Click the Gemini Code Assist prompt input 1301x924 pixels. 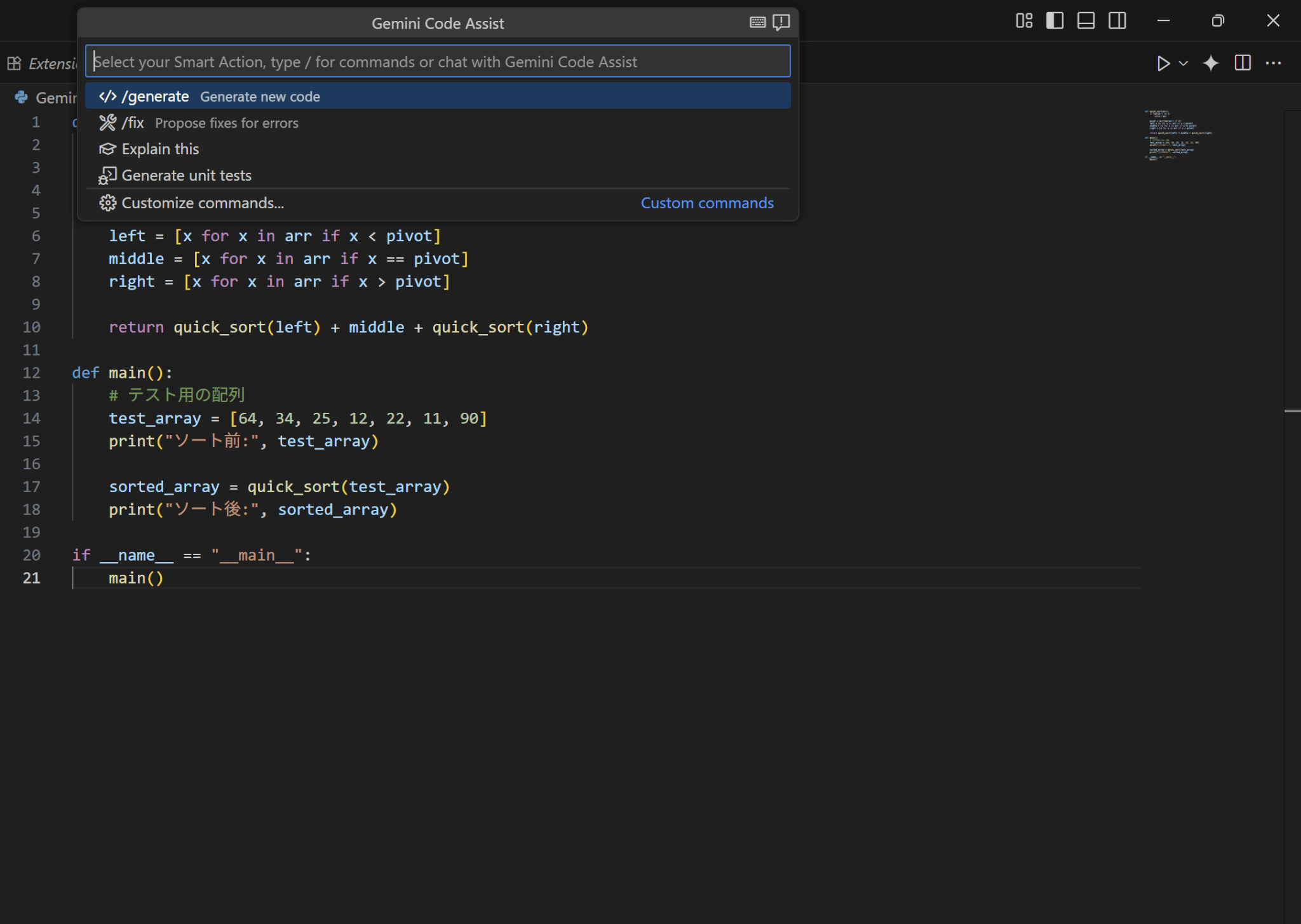[x=438, y=62]
